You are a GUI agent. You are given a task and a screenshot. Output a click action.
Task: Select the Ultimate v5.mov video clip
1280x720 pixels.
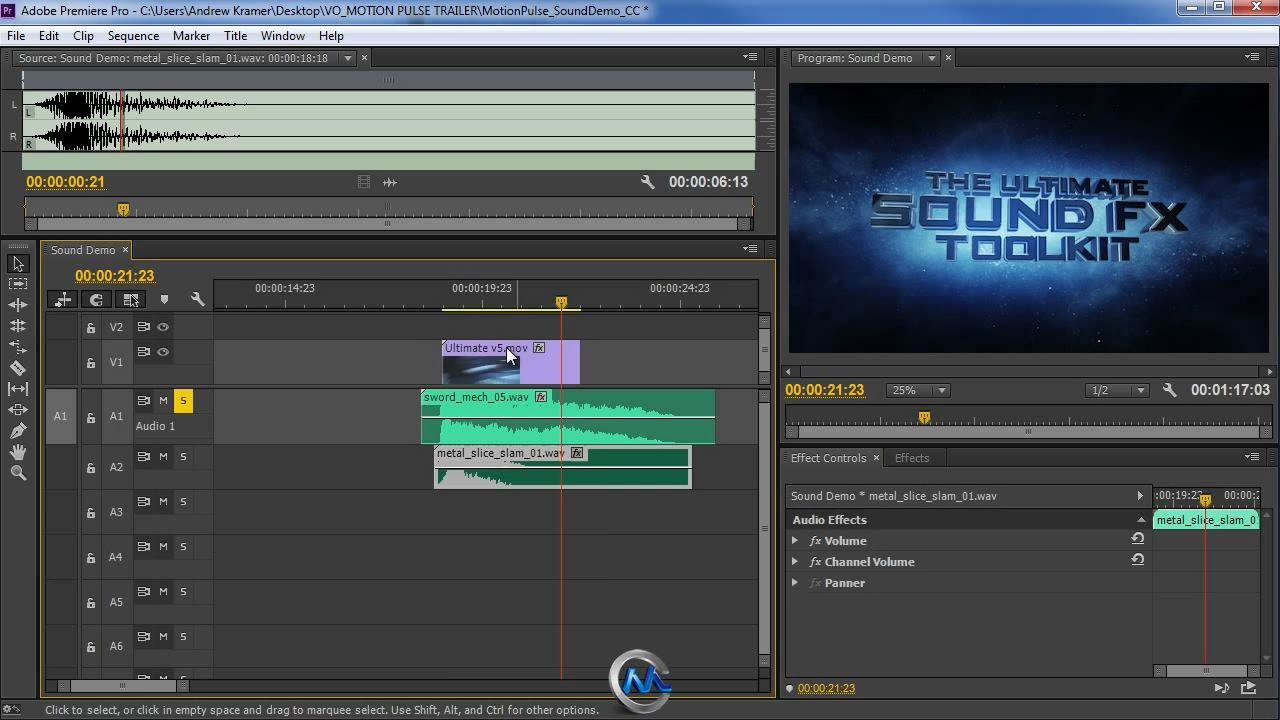coord(510,362)
